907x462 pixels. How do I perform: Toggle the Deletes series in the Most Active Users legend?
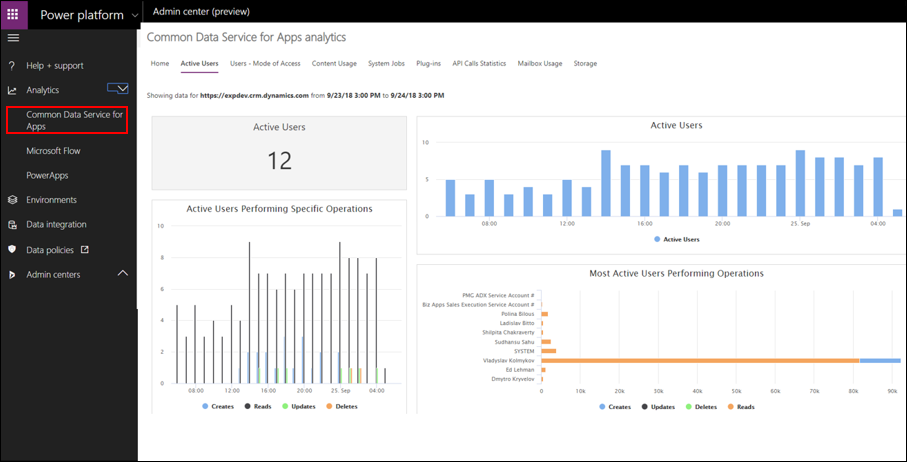click(x=699, y=407)
